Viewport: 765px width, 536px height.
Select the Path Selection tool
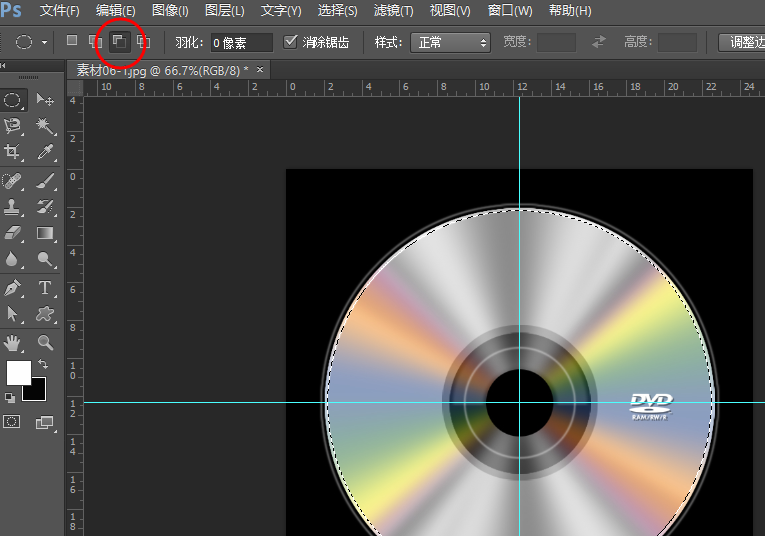point(12,314)
